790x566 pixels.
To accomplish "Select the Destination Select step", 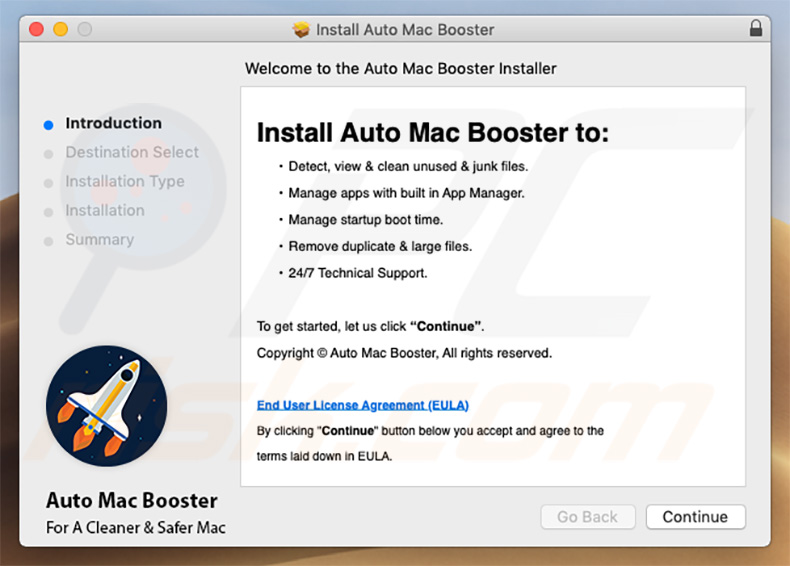I will 132,152.
